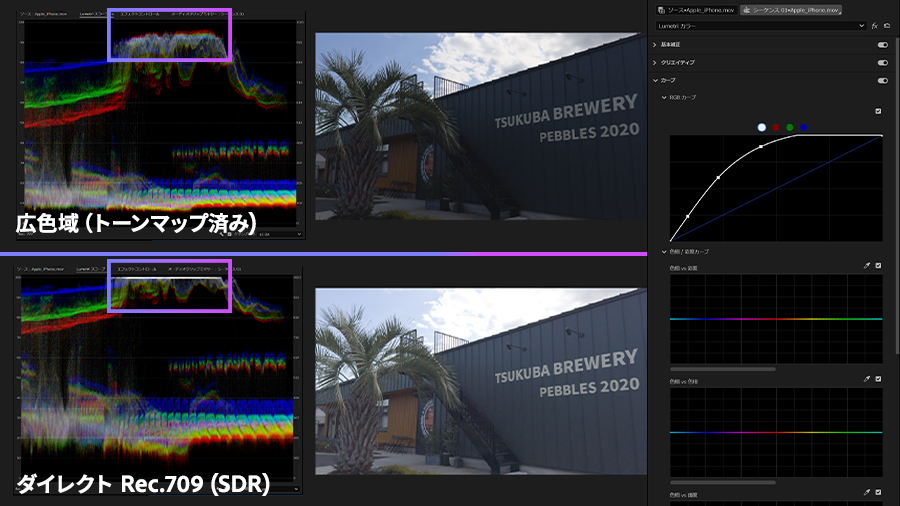The width and height of the screenshot is (900, 506).
Task: Uncheck the 色相 vs 彩度 curve checkbox
Action: (x=878, y=266)
